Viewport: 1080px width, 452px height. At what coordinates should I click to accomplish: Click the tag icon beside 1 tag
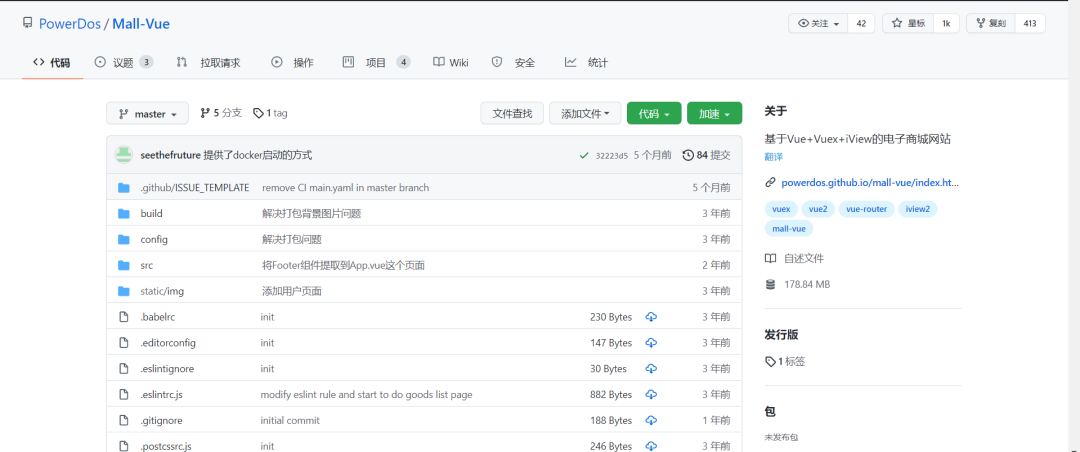coord(258,113)
